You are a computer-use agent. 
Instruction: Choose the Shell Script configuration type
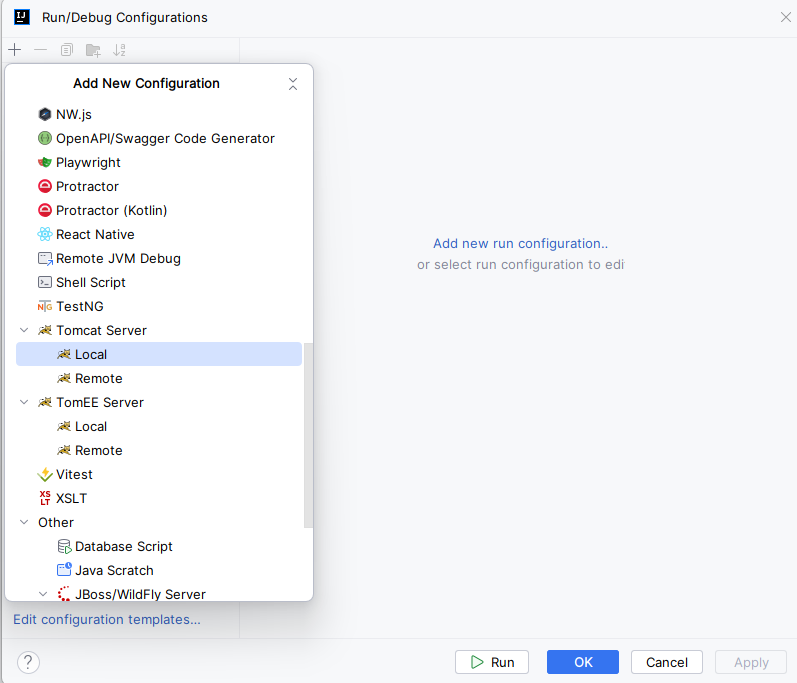[x=159, y=282]
